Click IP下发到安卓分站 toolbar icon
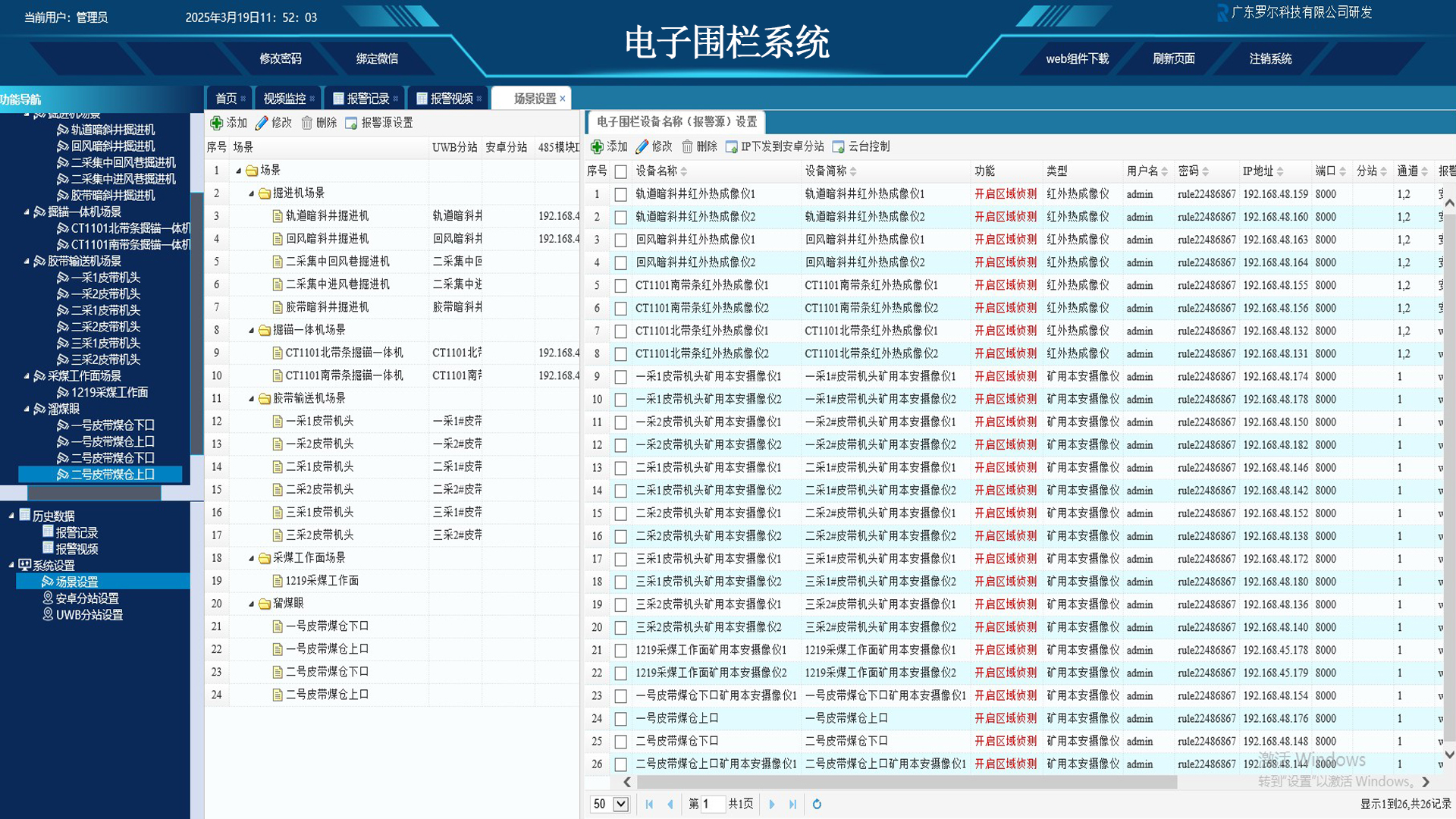1456x819 pixels. 732,146
